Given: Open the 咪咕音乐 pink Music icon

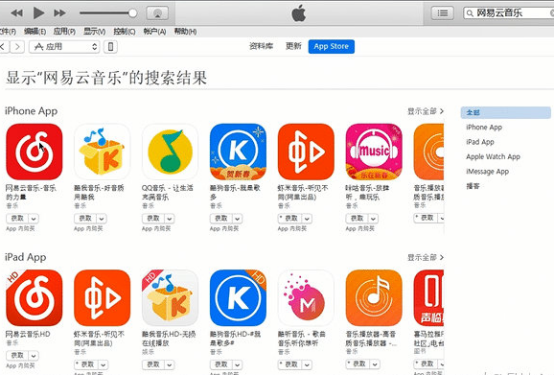Looking at the screenshot, I should click(374, 152).
